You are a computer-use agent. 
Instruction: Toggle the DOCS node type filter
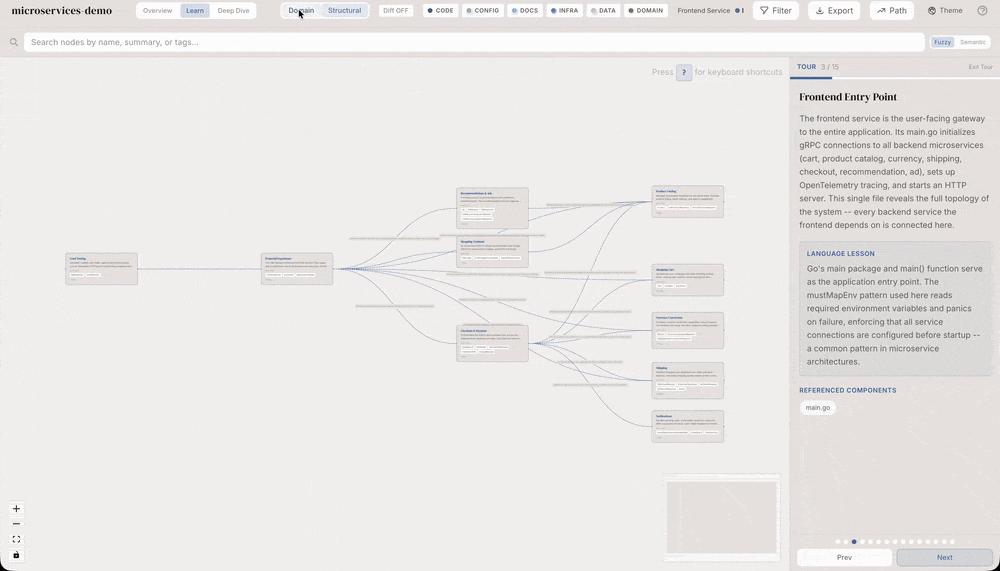(x=525, y=10)
